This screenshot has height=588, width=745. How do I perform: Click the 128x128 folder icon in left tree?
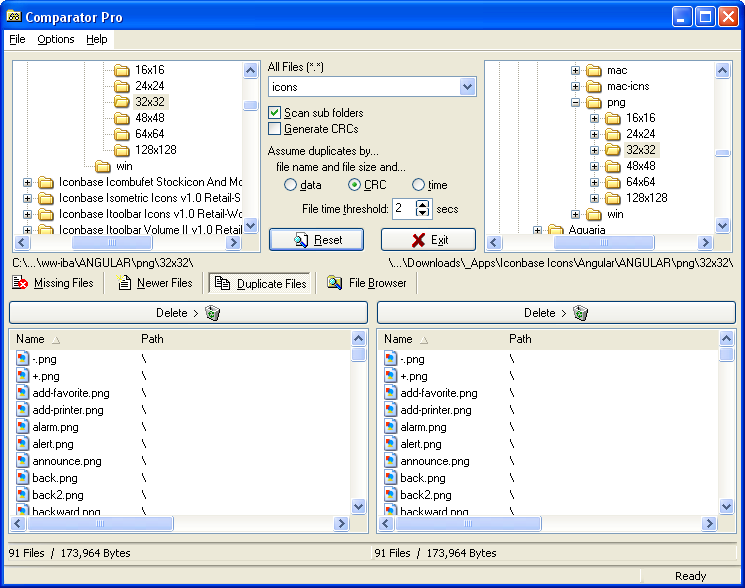click(x=122, y=151)
